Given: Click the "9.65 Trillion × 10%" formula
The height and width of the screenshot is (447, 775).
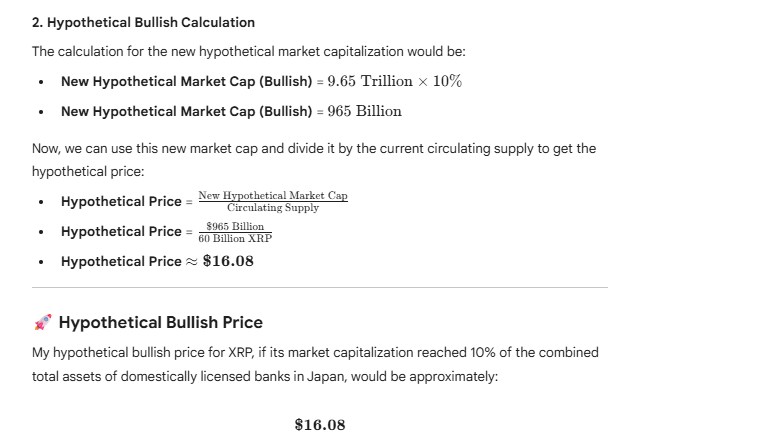Looking at the screenshot, I should click(x=394, y=81).
